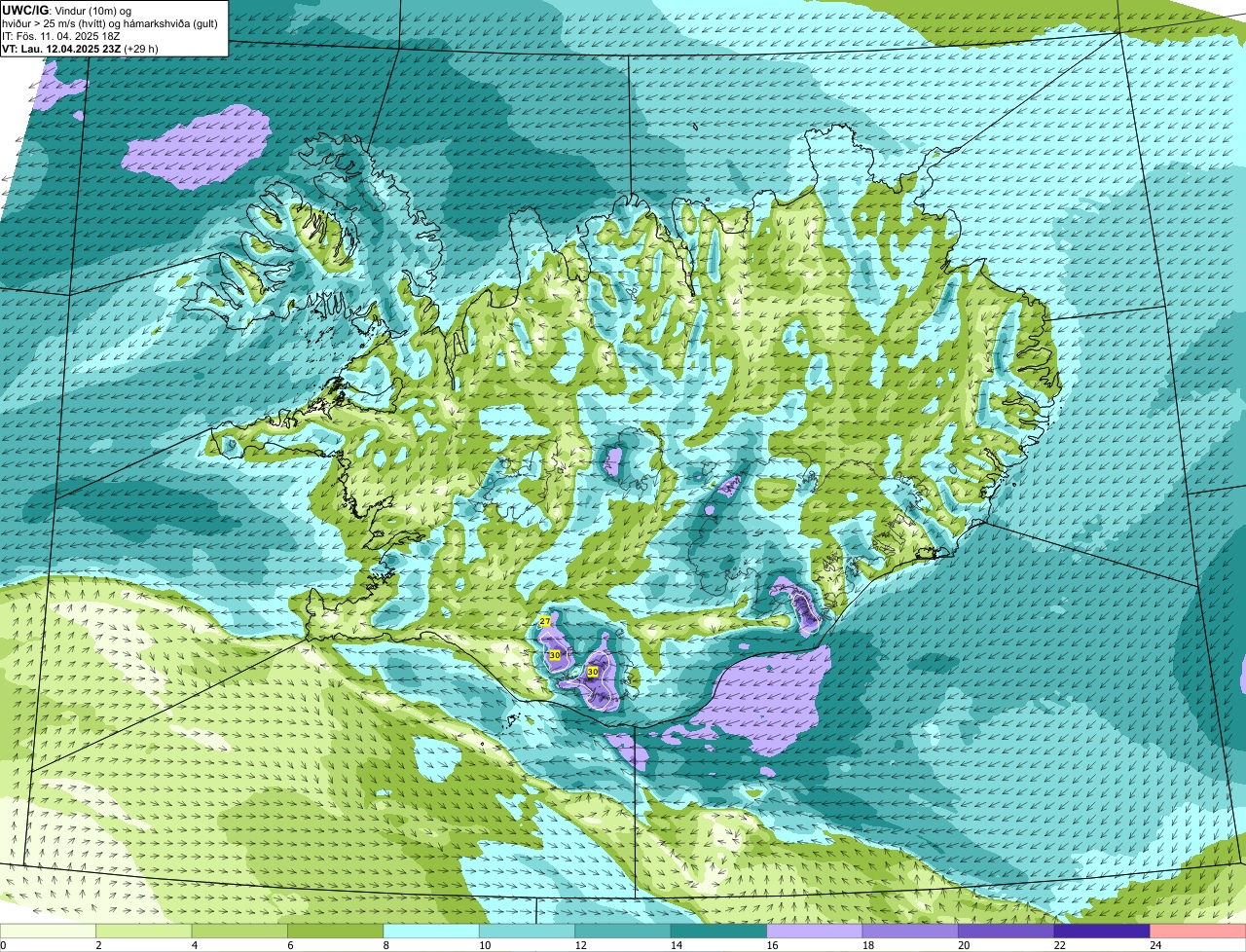Viewport: 1246px width, 952px height.
Task: Click the pink swatch above 24 m/s
Action: [1198, 931]
